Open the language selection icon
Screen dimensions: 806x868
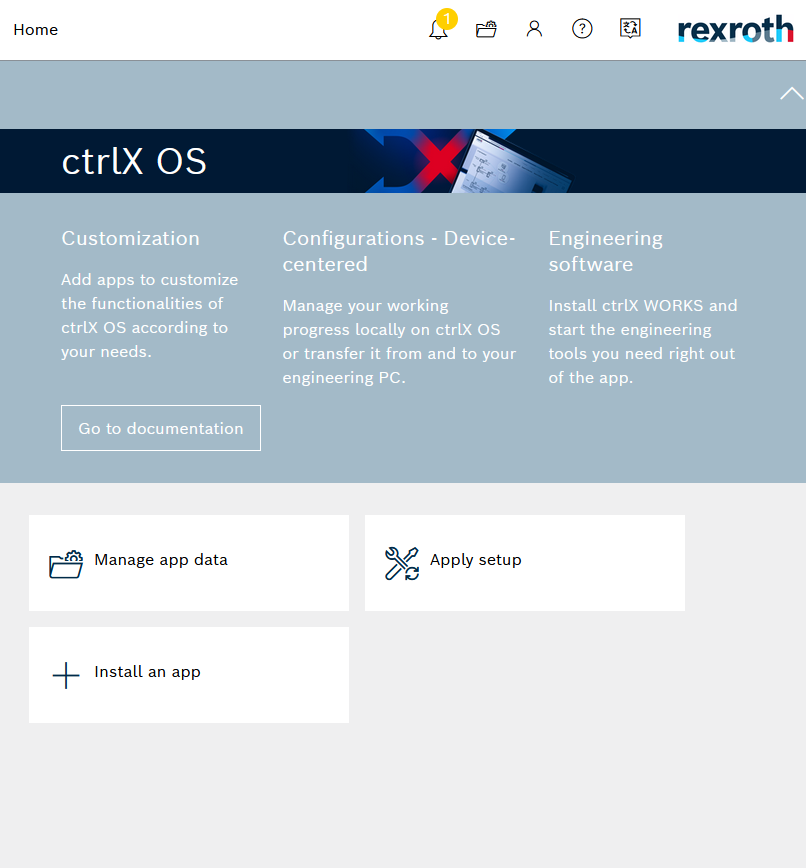point(630,28)
